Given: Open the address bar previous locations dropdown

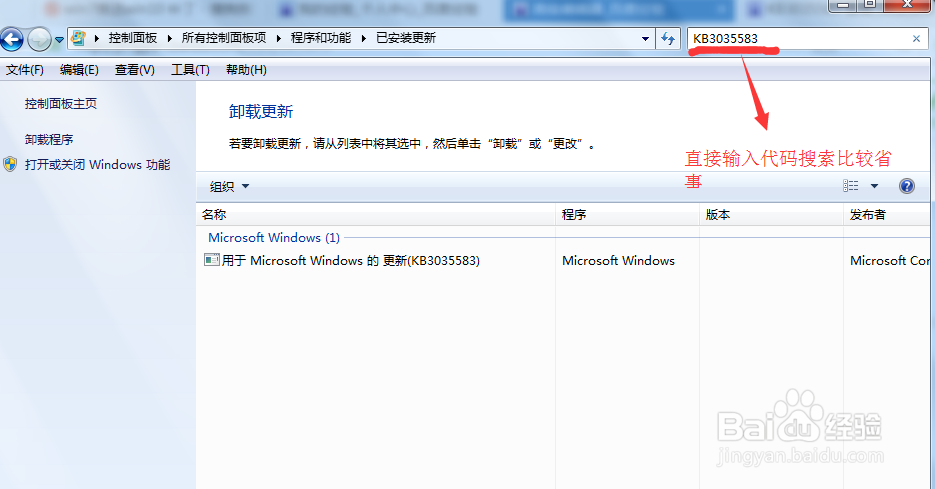Looking at the screenshot, I should tap(645, 39).
